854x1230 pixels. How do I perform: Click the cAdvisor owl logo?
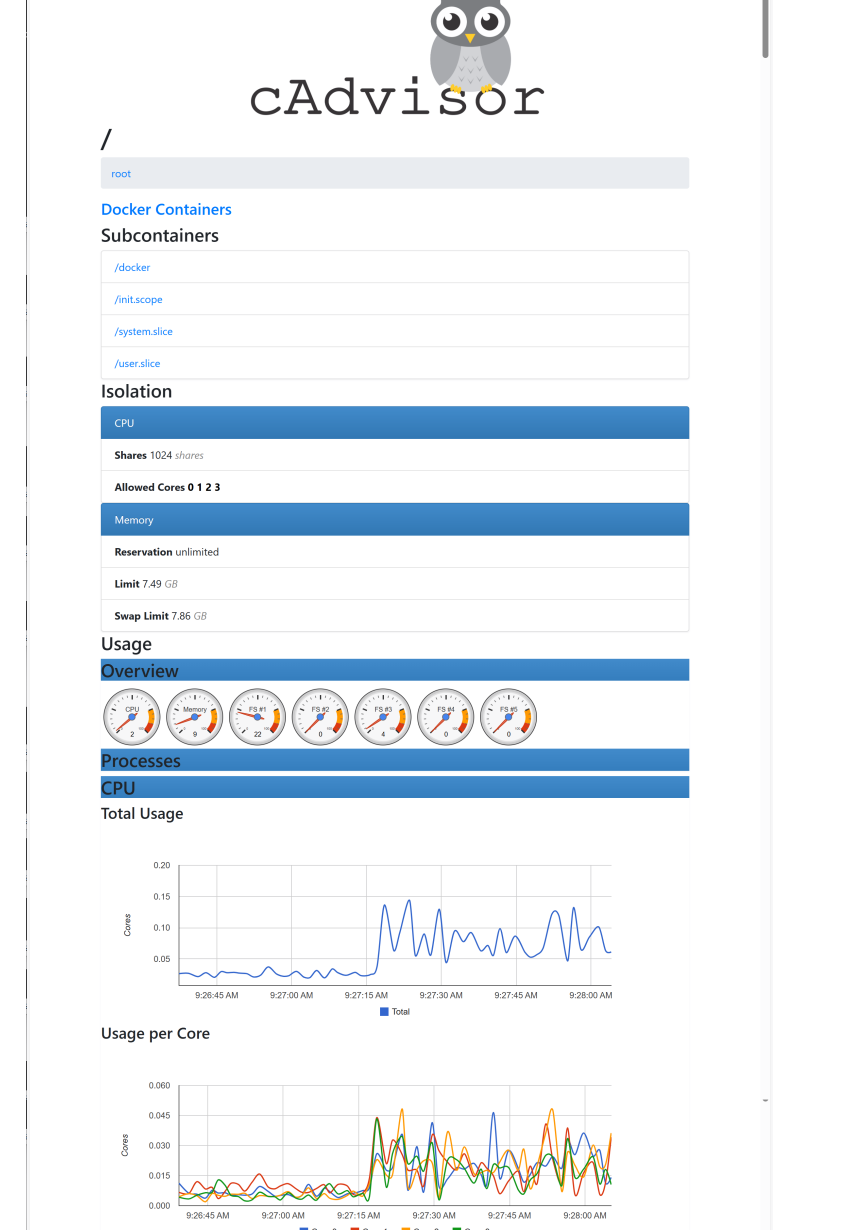click(x=396, y=58)
